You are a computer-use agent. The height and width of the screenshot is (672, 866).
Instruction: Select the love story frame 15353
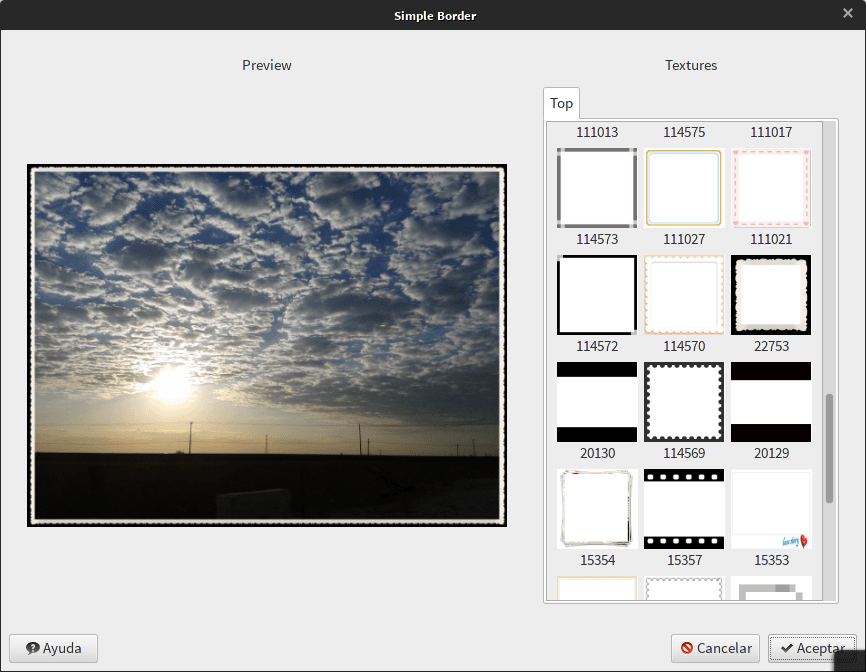[771, 509]
